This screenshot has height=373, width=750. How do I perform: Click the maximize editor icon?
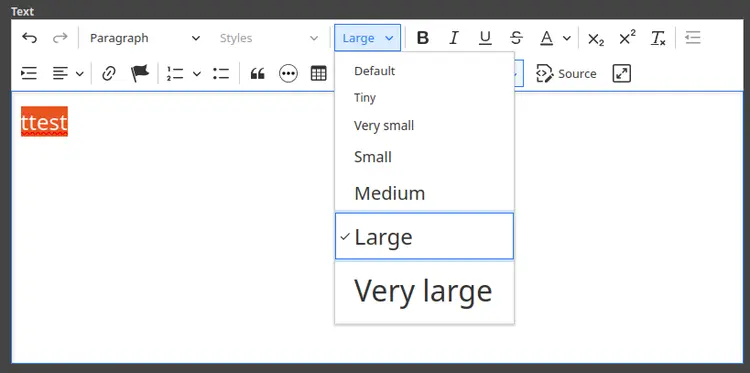point(621,74)
